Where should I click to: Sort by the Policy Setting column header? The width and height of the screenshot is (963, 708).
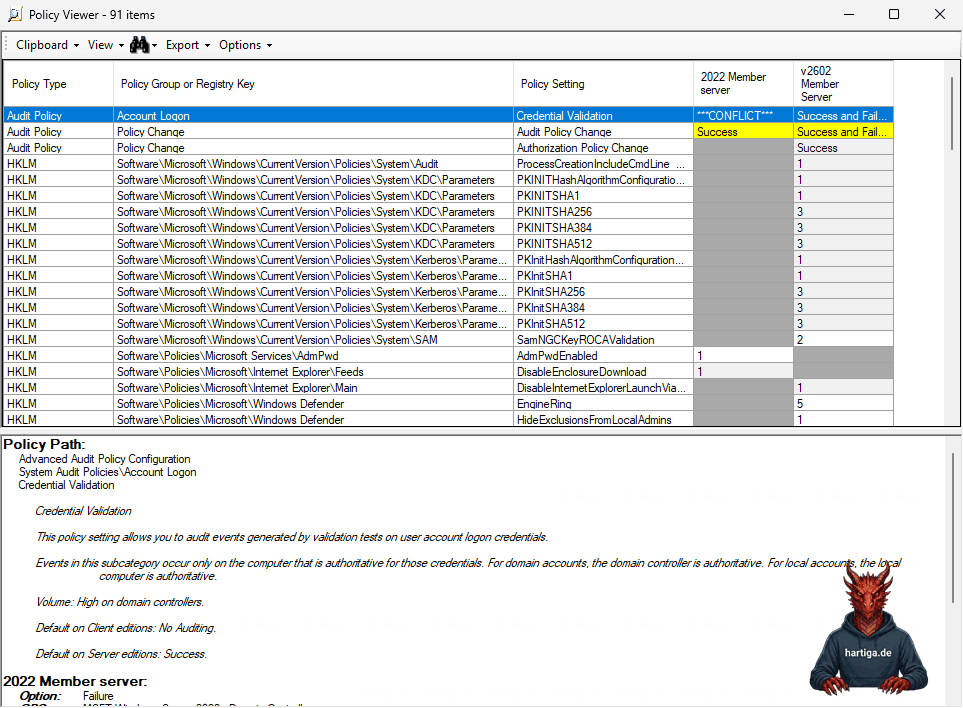click(x=604, y=84)
